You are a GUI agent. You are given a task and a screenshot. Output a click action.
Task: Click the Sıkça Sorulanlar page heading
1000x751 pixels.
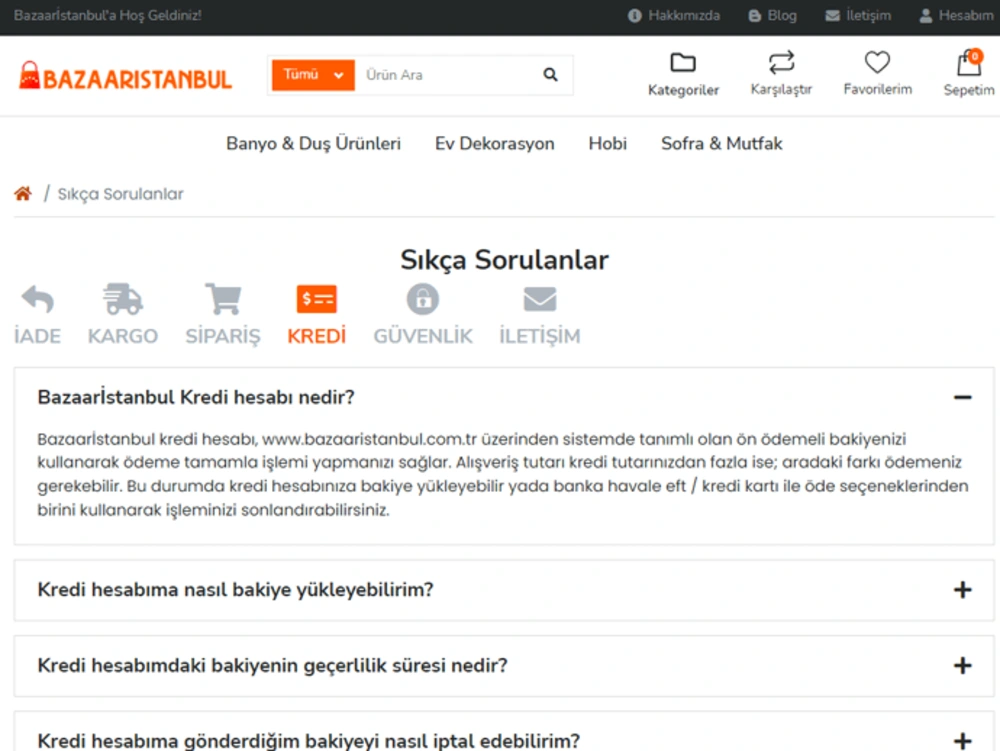click(504, 259)
